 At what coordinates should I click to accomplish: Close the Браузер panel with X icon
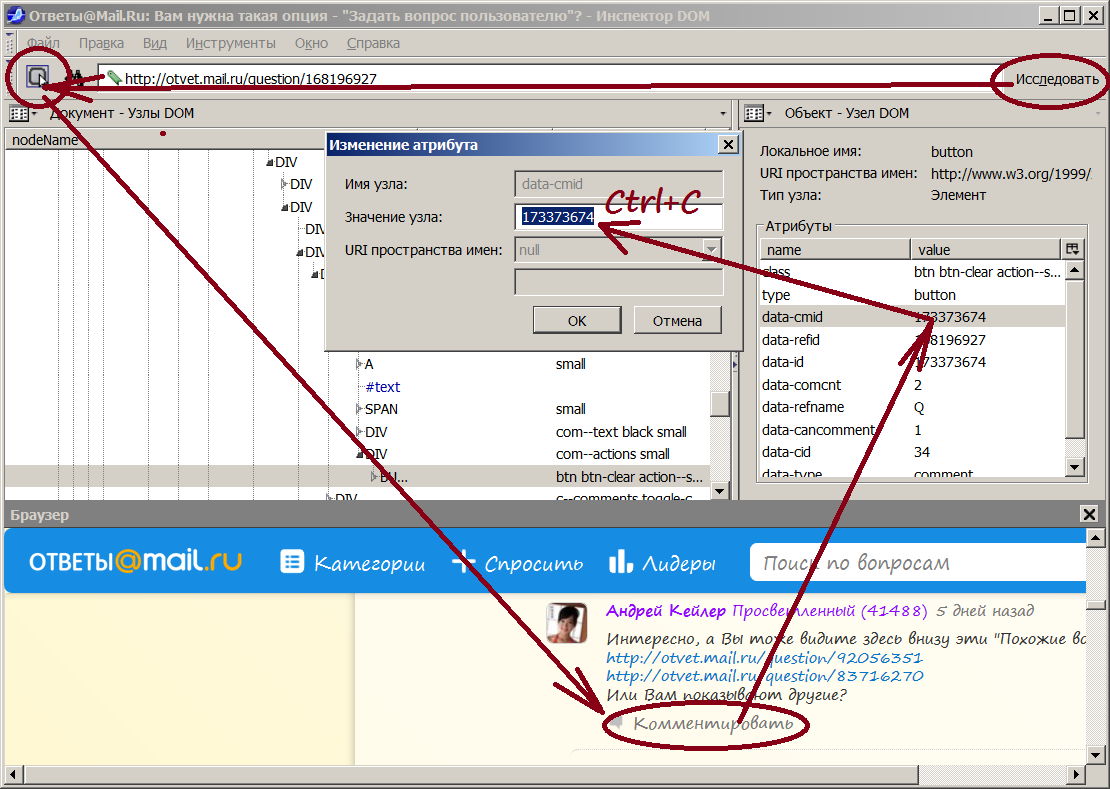1089,514
